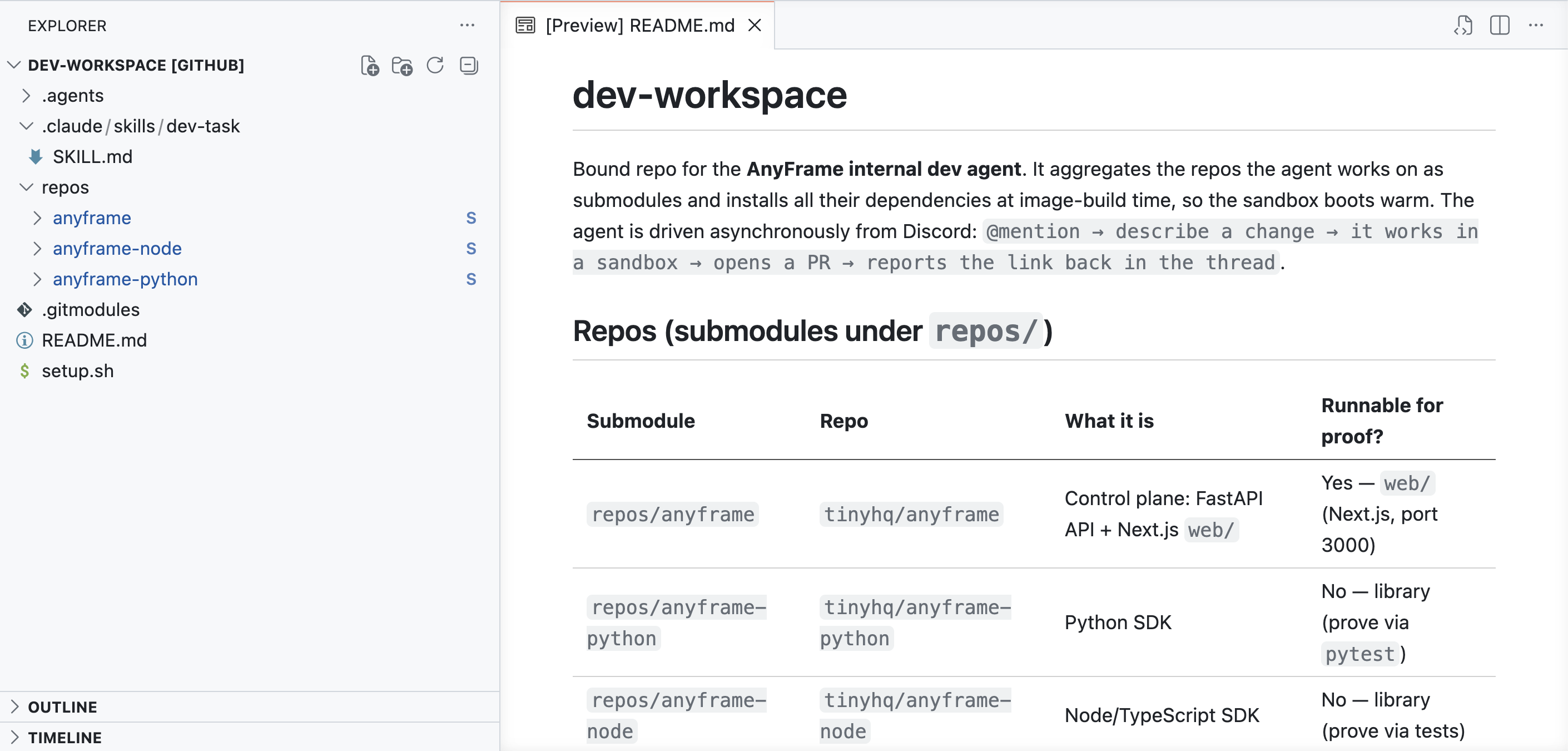The width and height of the screenshot is (1568, 751).
Task: Select the anyframe-python folder label
Action: [x=125, y=279]
